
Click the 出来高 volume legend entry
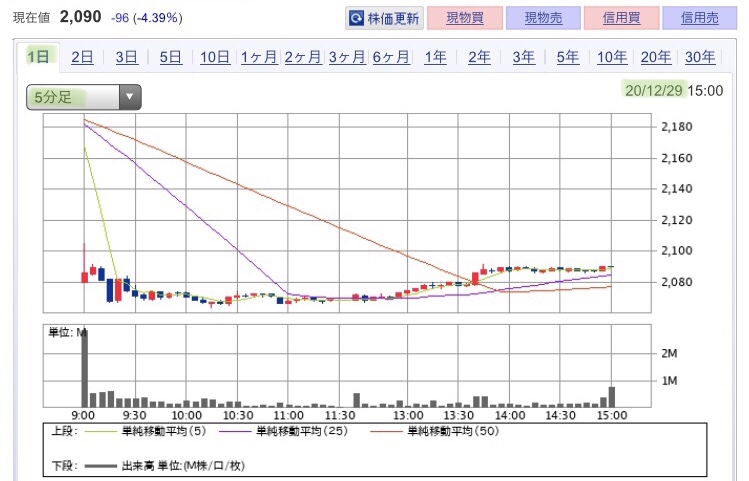[x=164, y=465]
